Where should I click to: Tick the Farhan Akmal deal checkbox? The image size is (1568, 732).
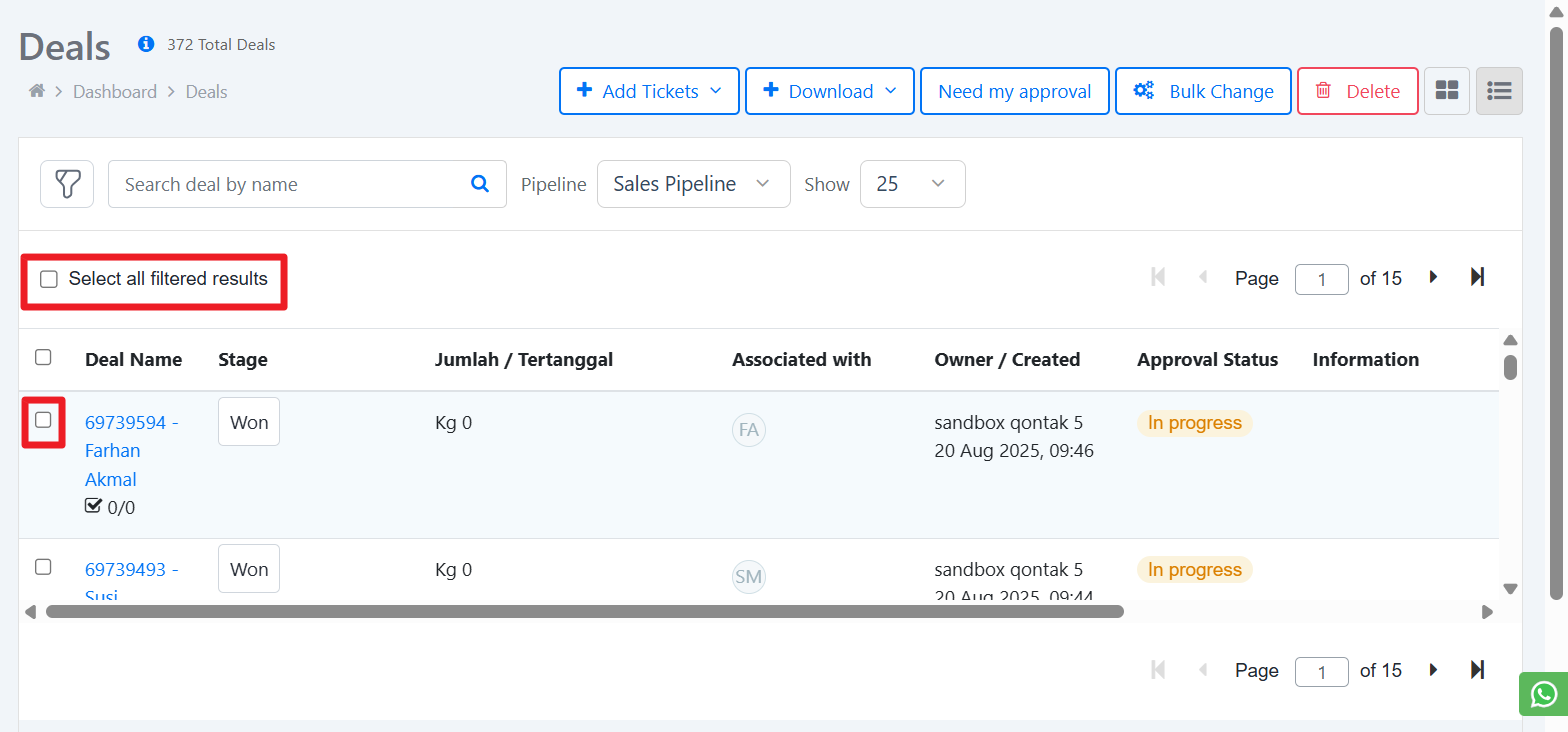(43, 420)
